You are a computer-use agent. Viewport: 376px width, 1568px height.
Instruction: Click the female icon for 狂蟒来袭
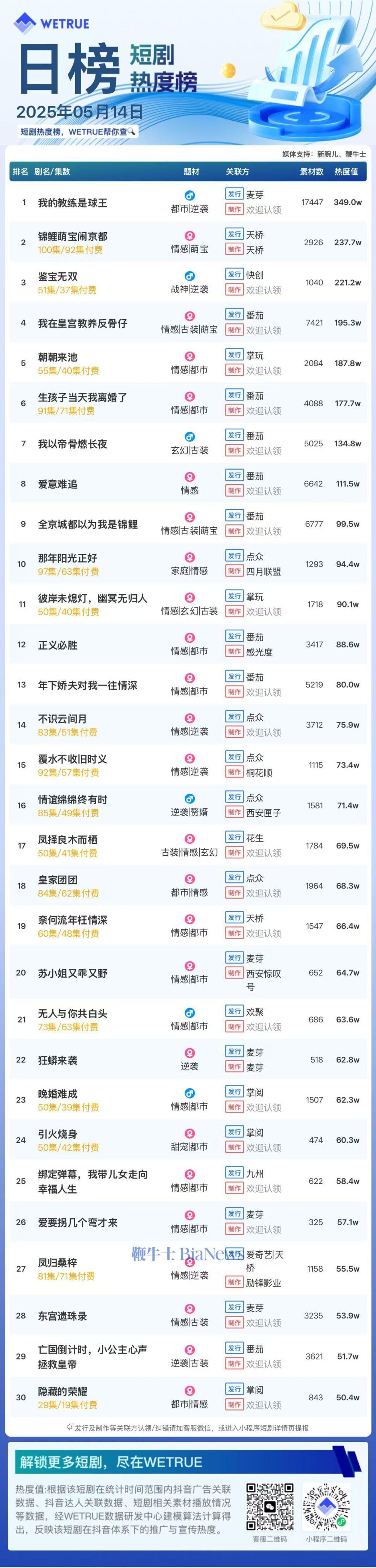pyautogui.click(x=190, y=1053)
